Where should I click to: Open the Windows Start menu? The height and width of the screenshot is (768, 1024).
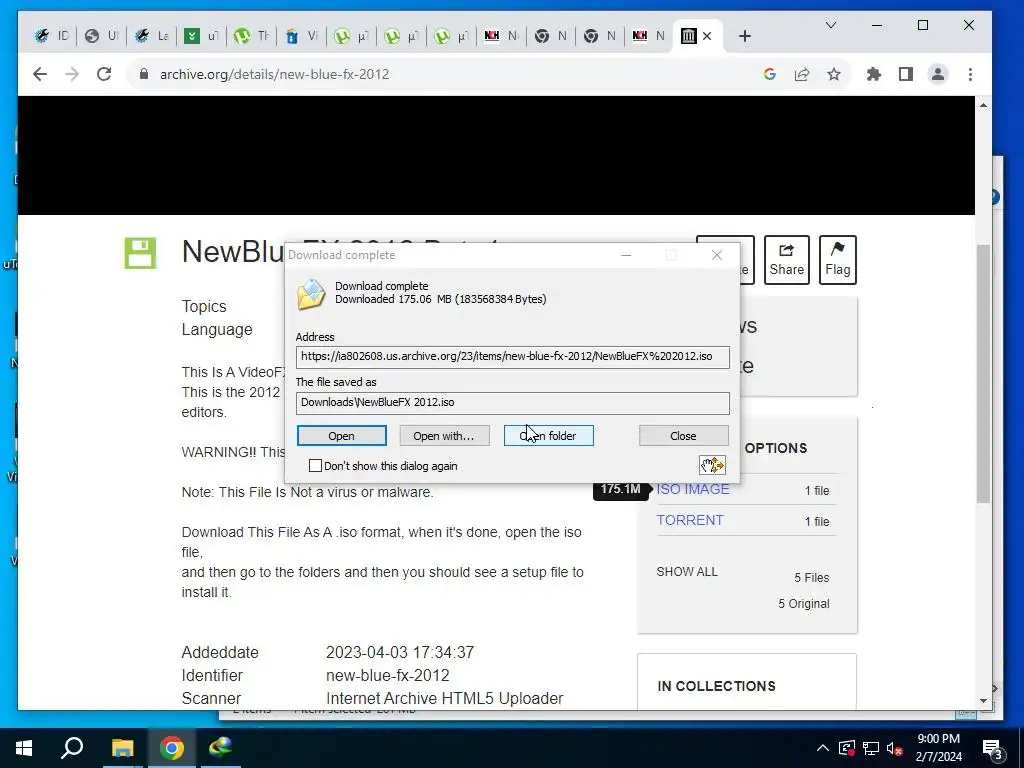[24, 748]
